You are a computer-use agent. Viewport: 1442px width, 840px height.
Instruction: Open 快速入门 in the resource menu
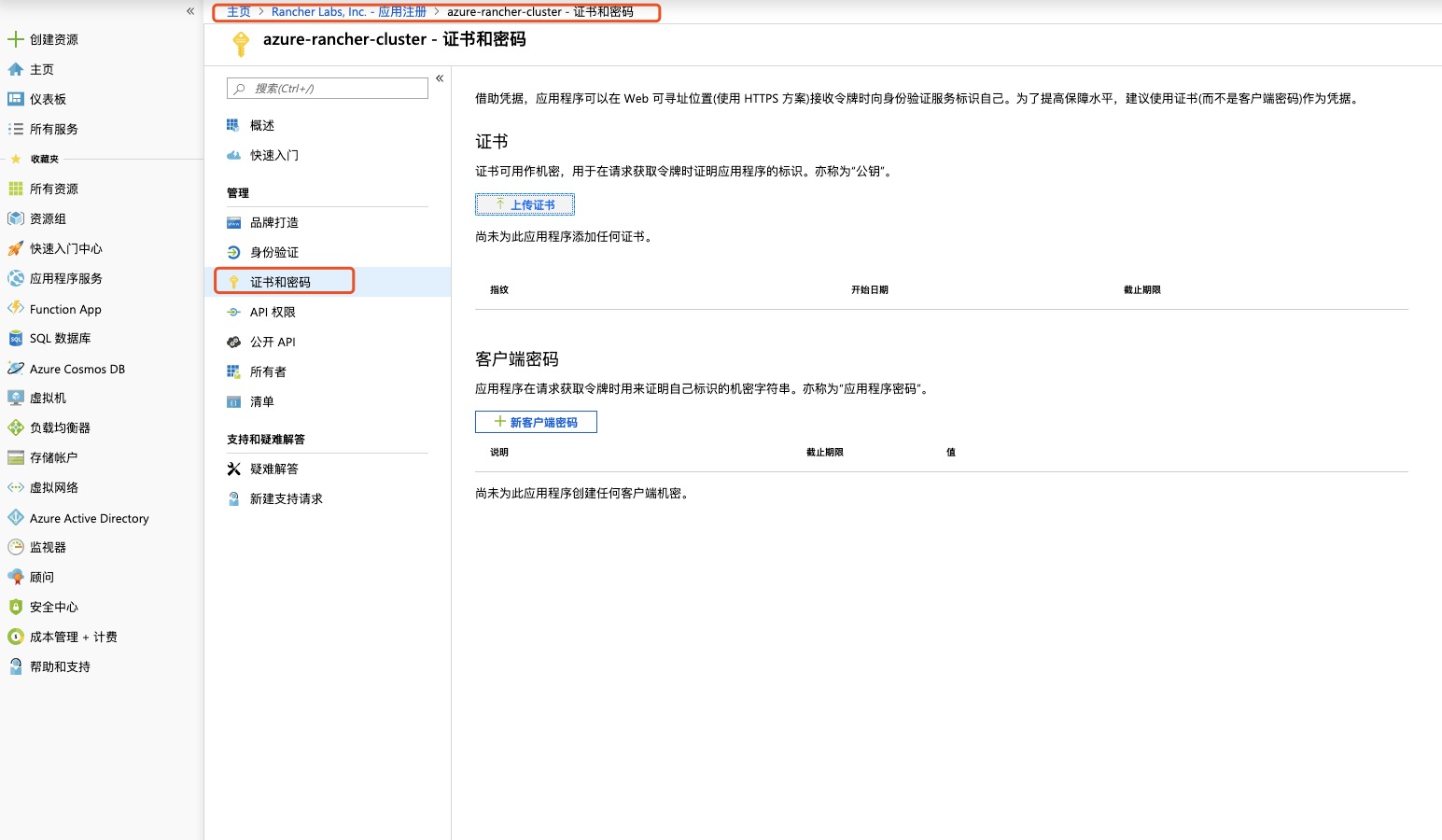[x=274, y=155]
